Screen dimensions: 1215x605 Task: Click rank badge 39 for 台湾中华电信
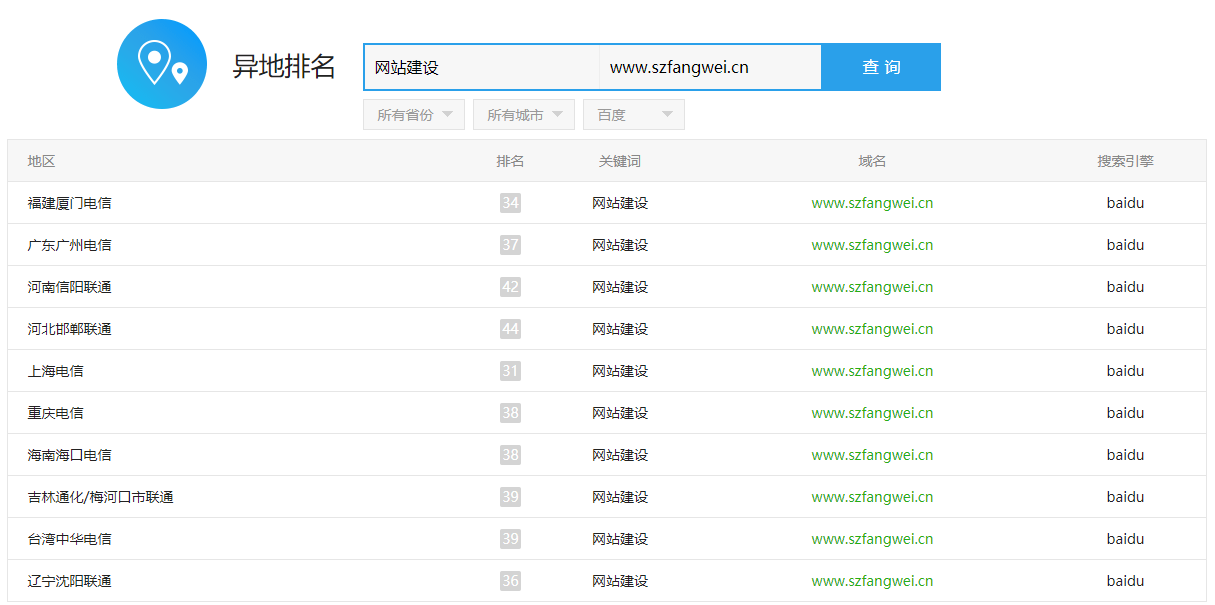510,539
